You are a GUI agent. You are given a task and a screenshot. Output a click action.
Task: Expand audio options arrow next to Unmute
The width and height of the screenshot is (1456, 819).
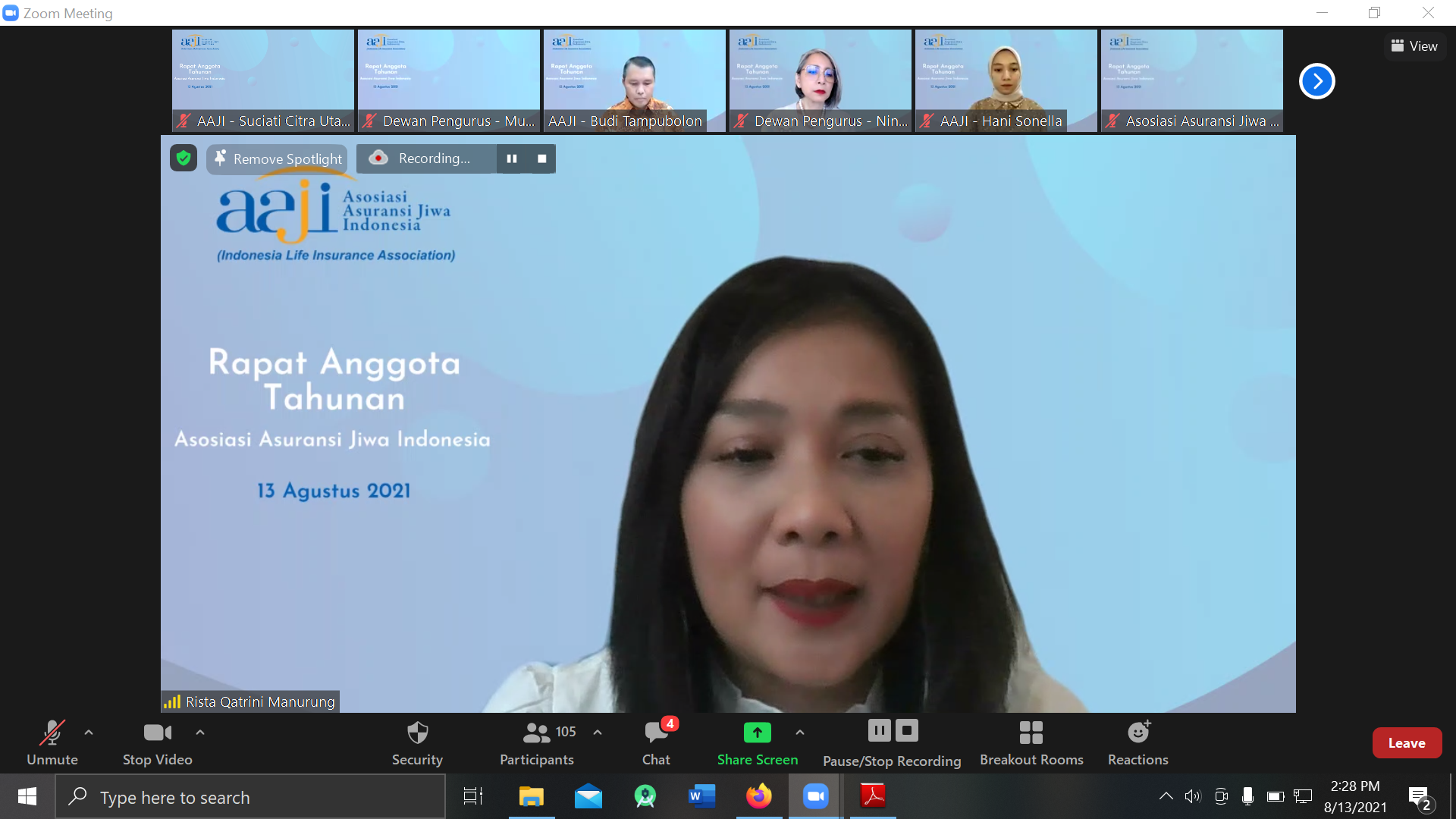tap(89, 733)
